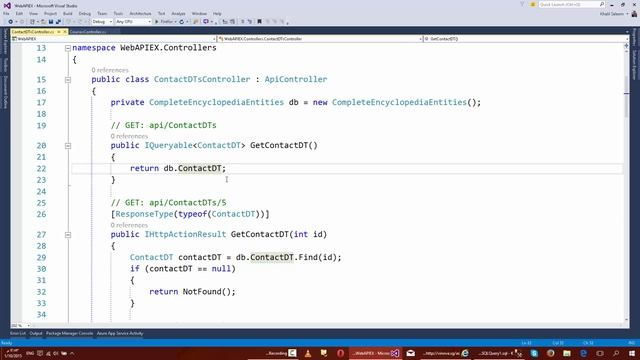The image size is (640, 360).
Task: Open the Build menu
Action: 68,13
